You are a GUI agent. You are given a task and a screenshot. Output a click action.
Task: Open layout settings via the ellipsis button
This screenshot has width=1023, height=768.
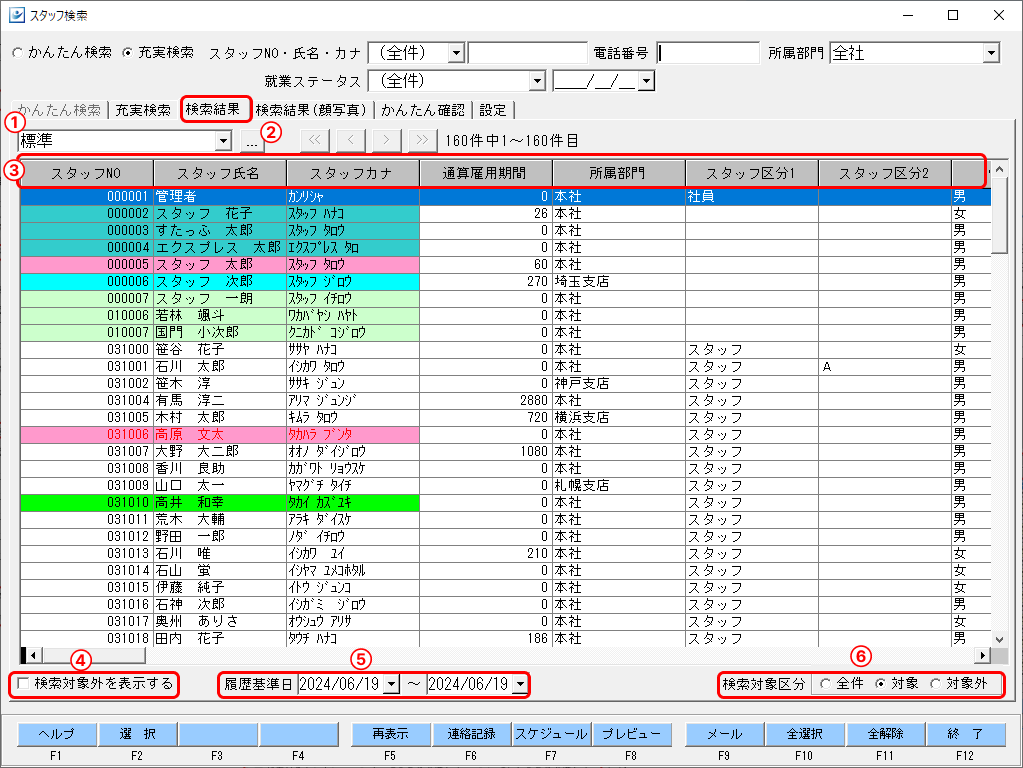click(252, 141)
